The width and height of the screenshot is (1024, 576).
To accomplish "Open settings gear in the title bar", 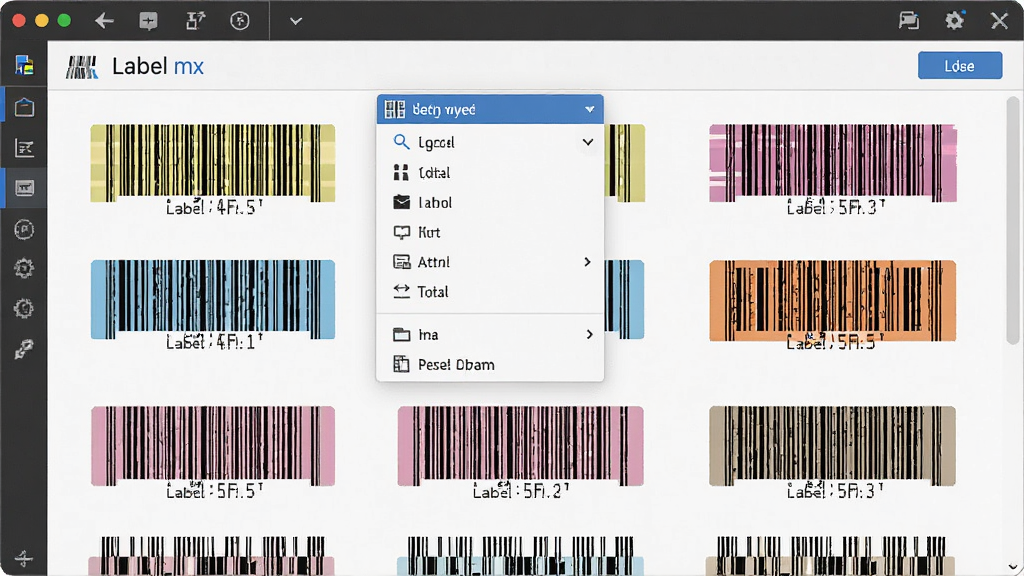I will (954, 21).
